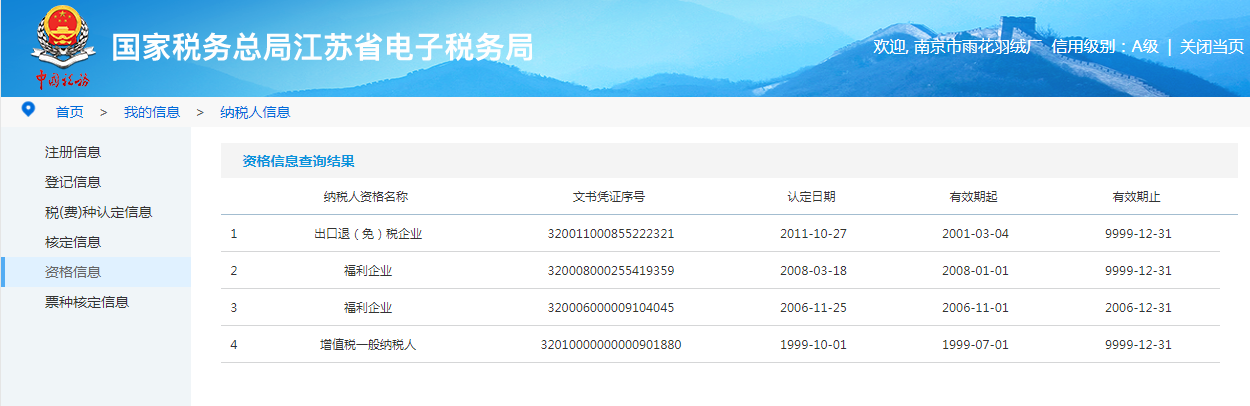
Task: Select the 出口退（免）税企业 row
Action: point(368,234)
